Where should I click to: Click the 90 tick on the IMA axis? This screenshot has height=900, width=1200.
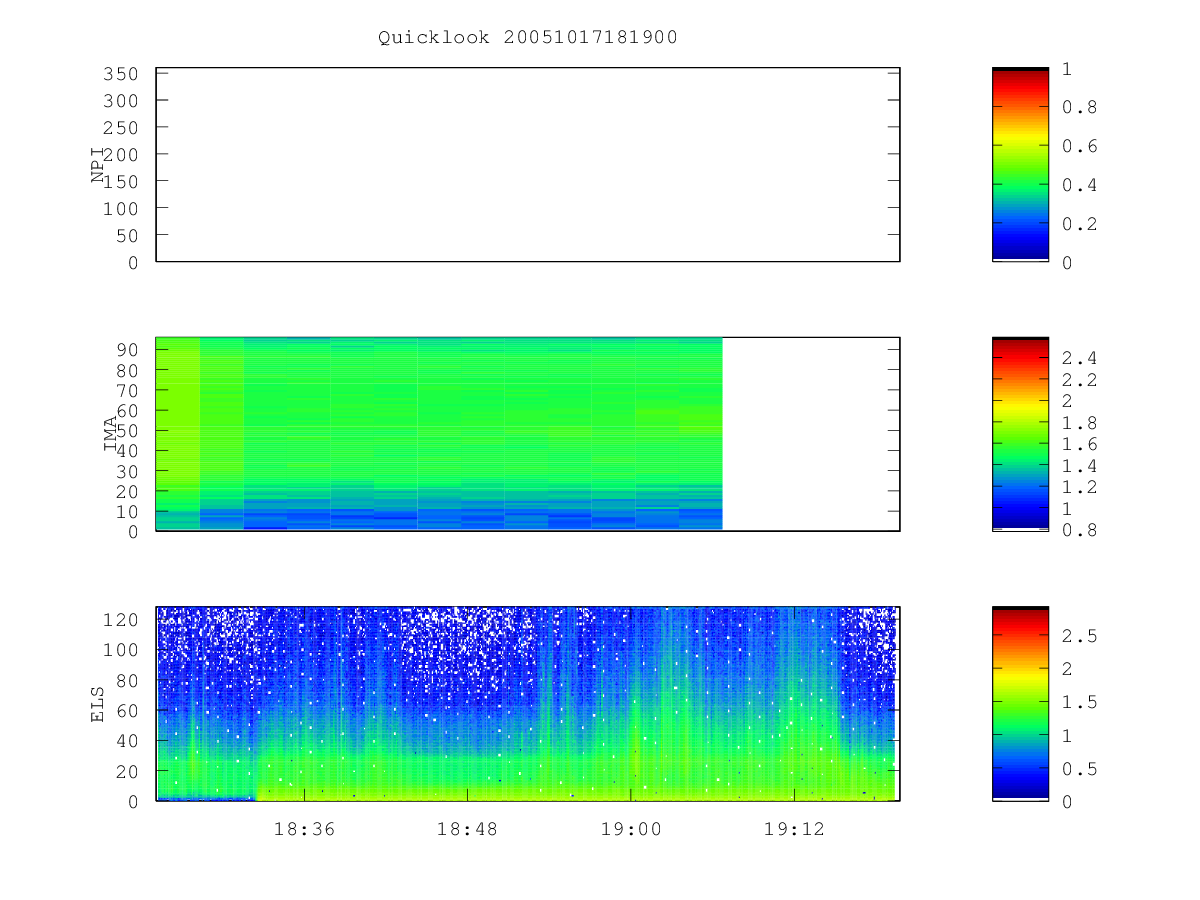130,349
